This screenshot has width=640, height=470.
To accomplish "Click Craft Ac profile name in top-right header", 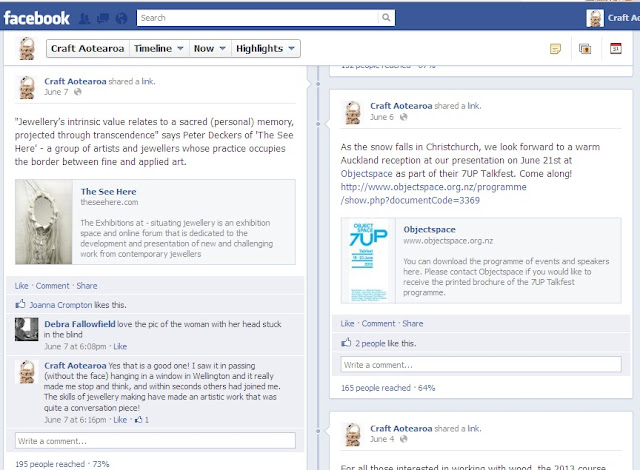I will [623, 18].
